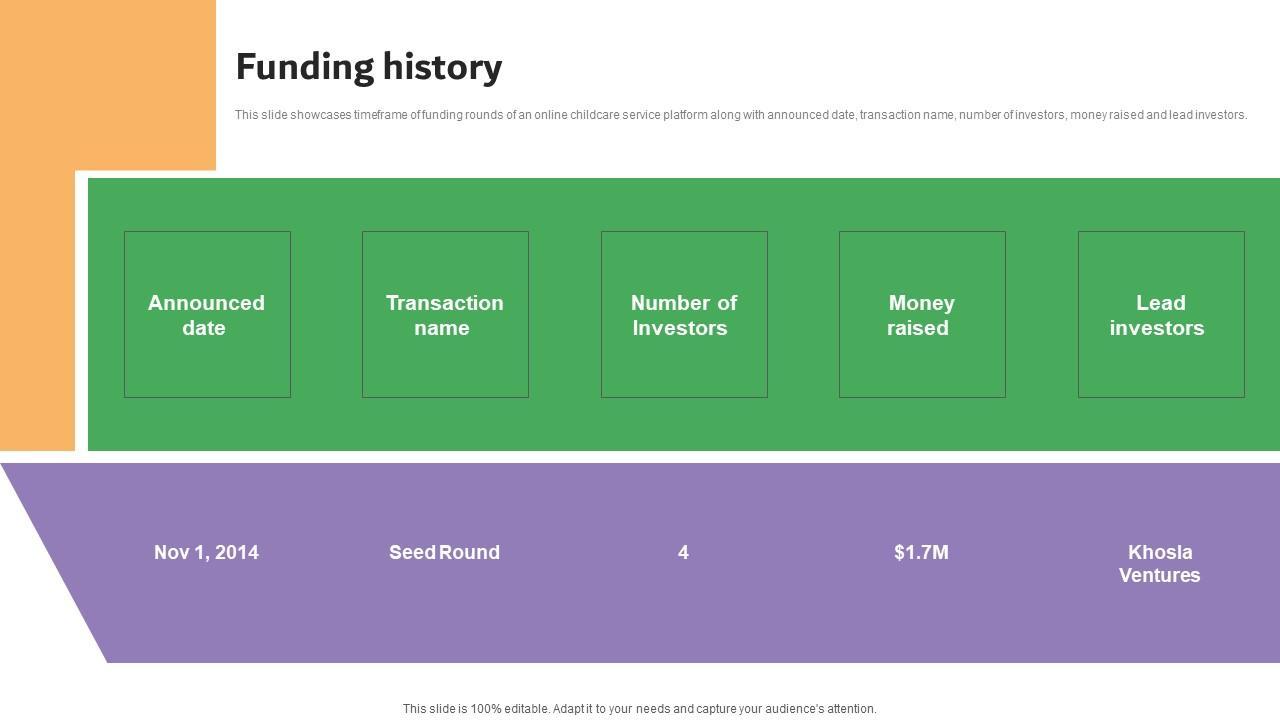Select the "Nov 1, 2014" date value

click(206, 552)
